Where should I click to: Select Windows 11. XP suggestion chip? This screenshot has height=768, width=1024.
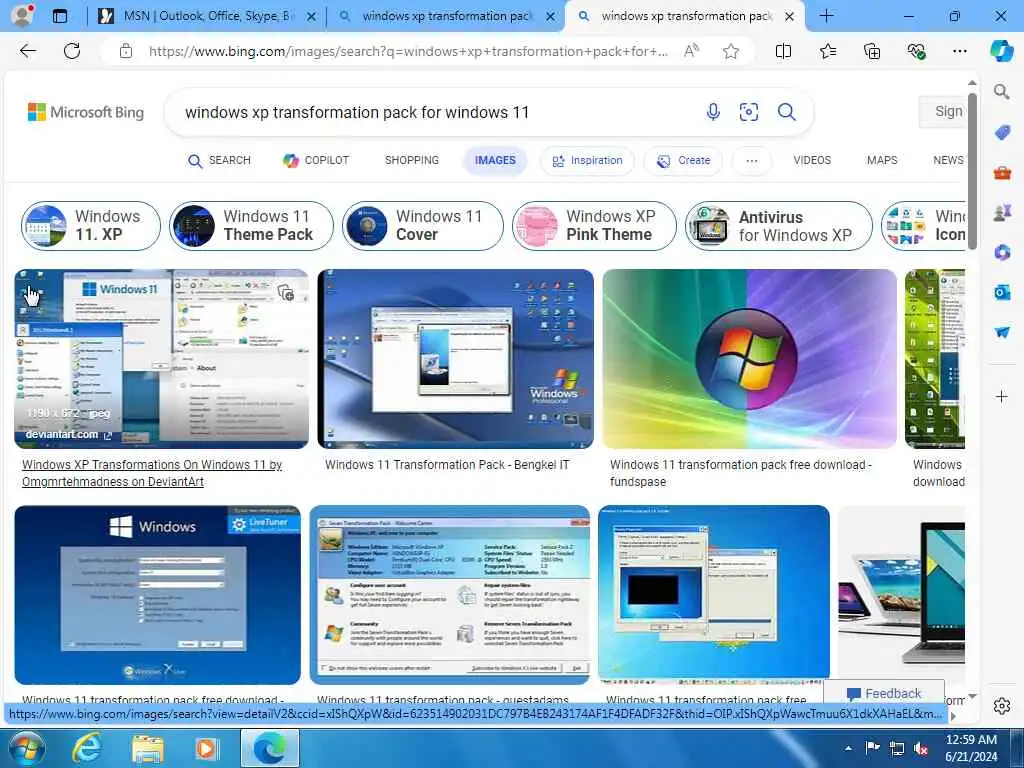pyautogui.click(x=91, y=226)
